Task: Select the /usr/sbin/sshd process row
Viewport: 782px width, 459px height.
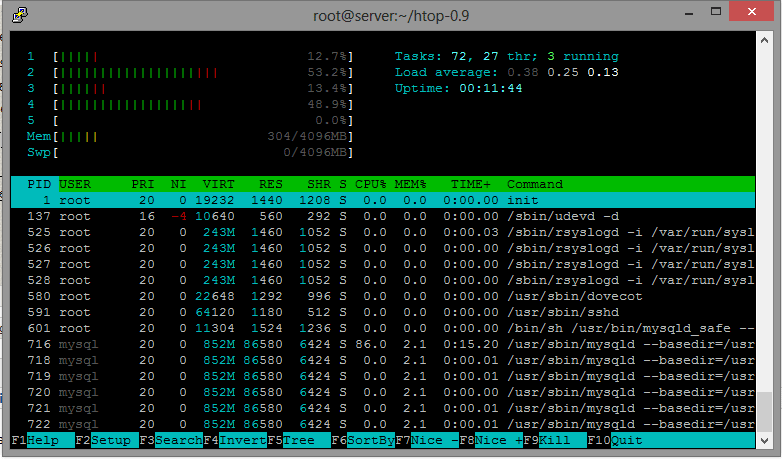Action: (x=383, y=312)
